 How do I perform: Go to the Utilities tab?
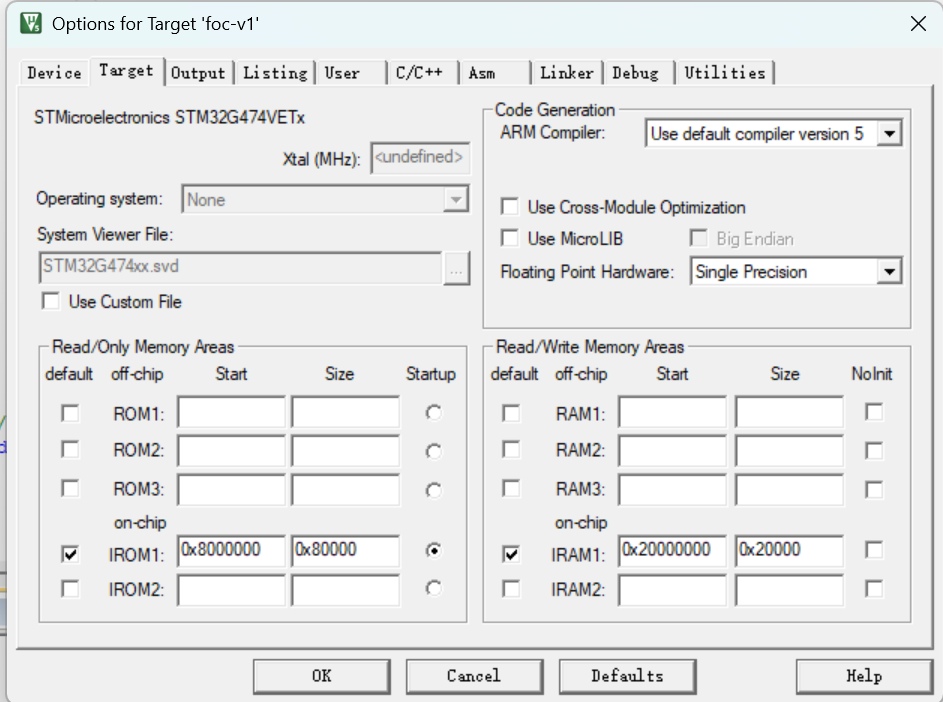tap(725, 73)
